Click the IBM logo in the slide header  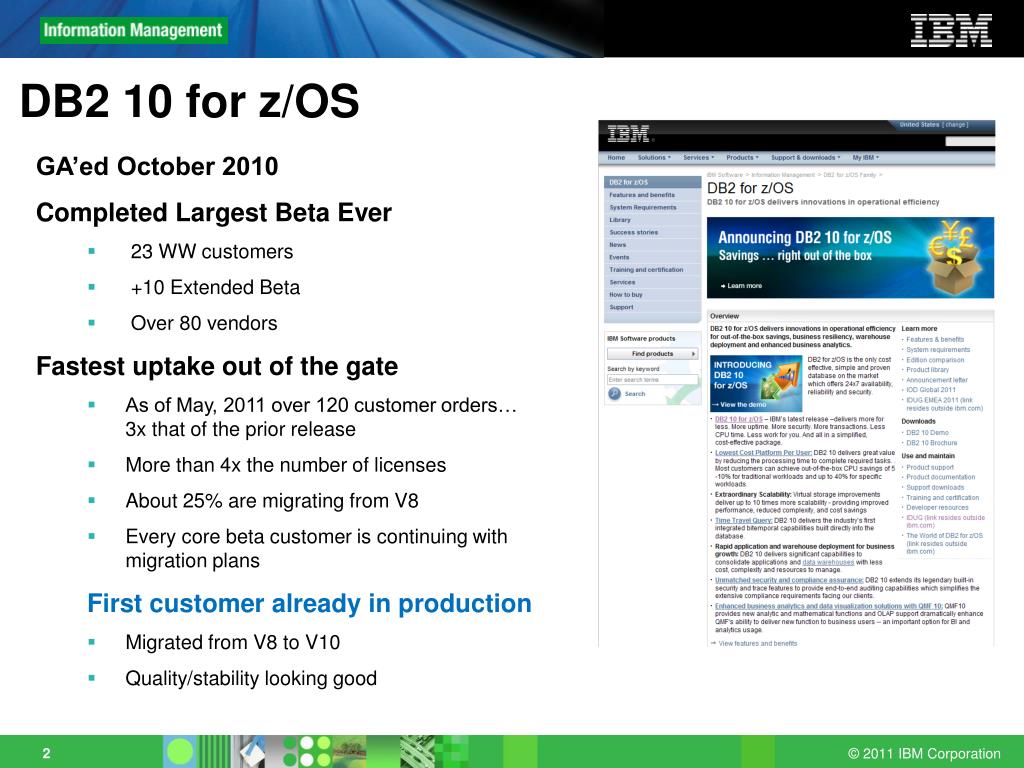pos(951,31)
